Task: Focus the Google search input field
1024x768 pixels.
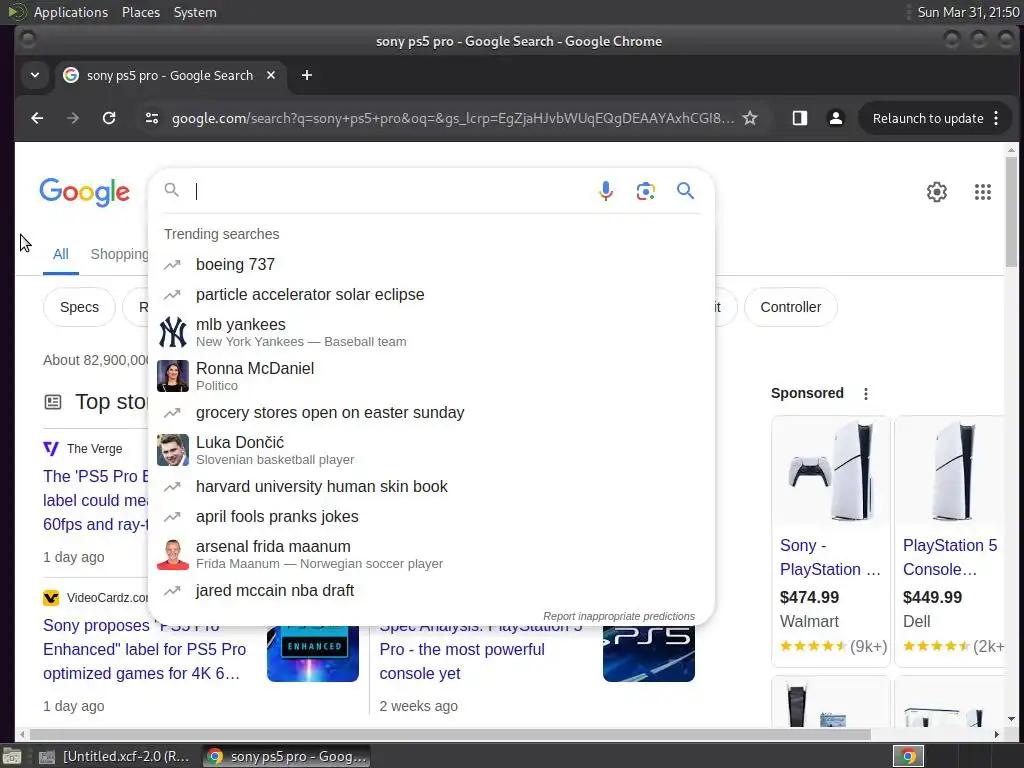Action: tap(392, 191)
